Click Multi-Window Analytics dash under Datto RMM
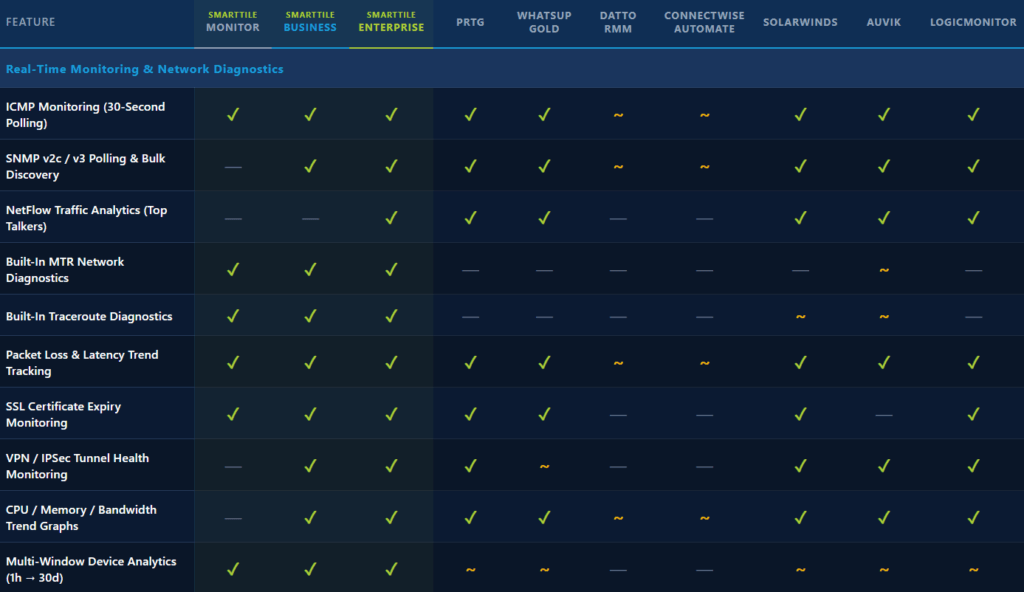1024x592 pixels. point(618,570)
